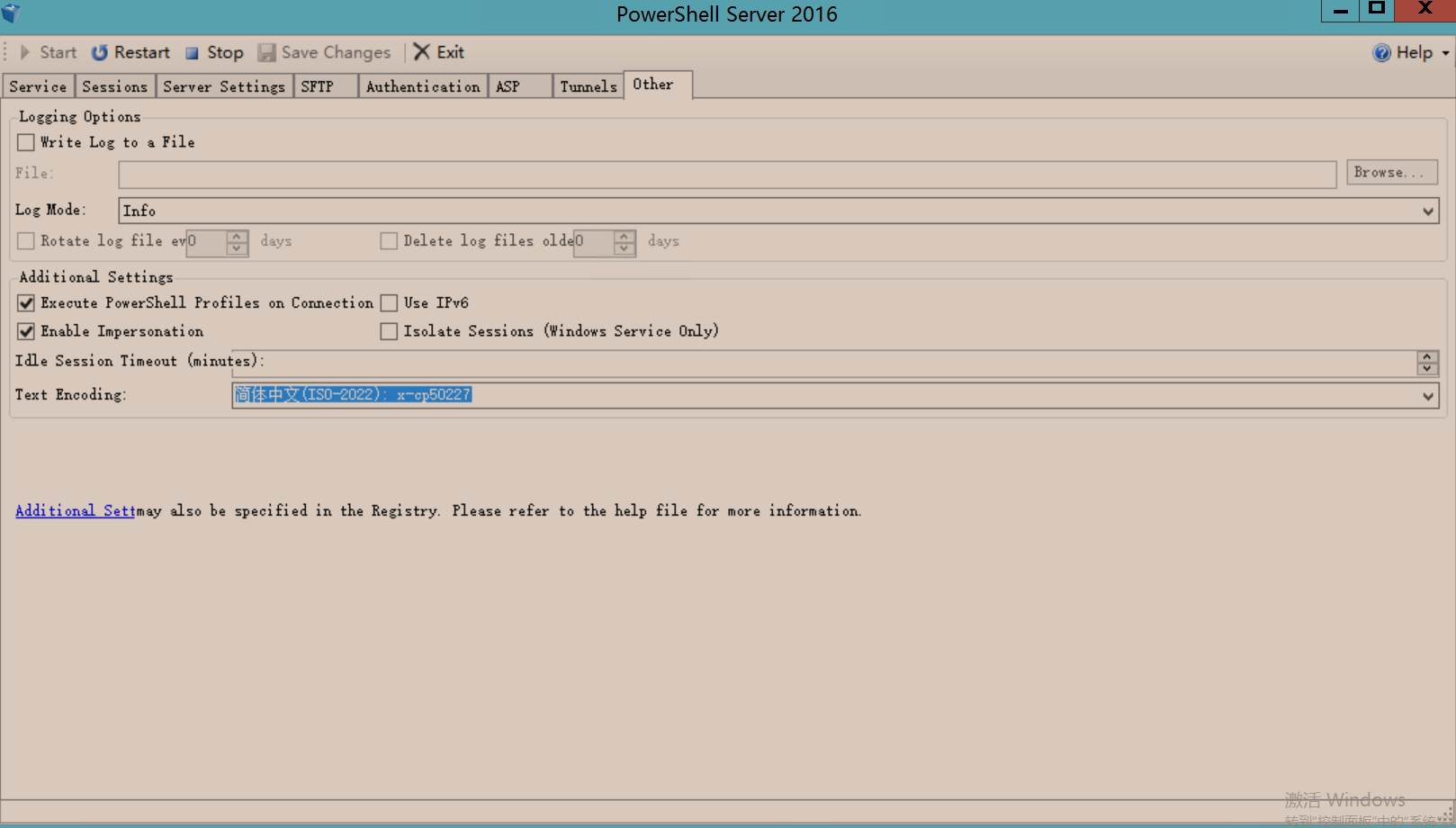
Task: Exit the application via toolbar
Action: tap(438, 52)
